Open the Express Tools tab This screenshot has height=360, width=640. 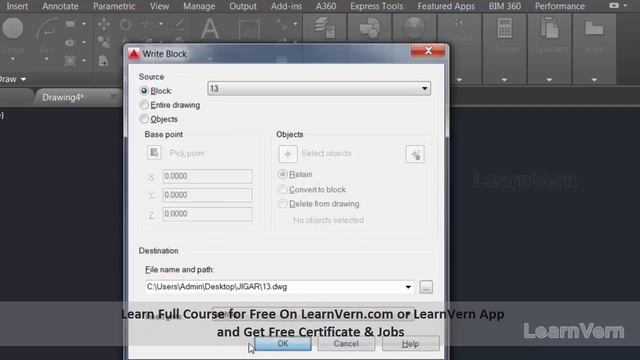pyautogui.click(x=376, y=6)
